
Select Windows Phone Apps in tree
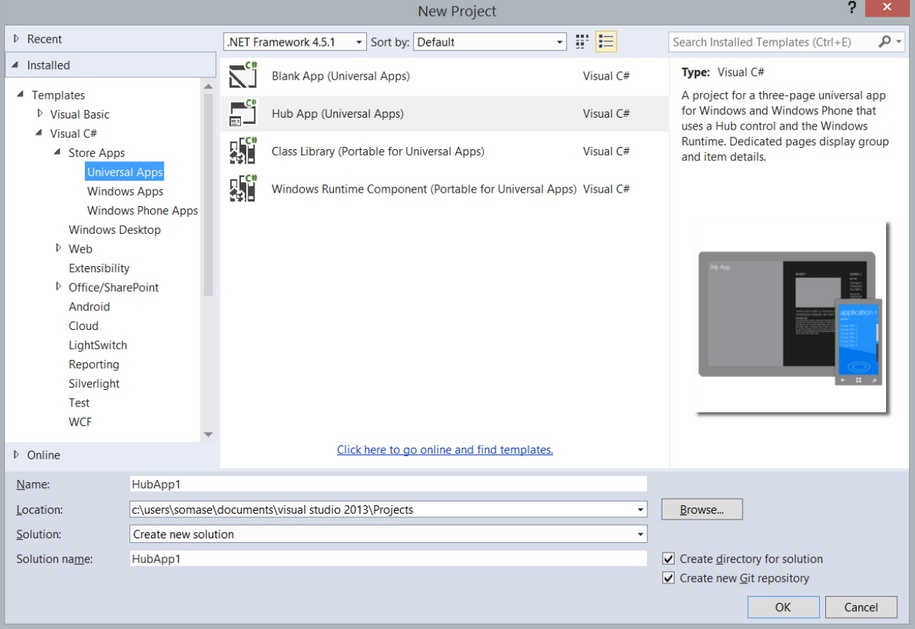[142, 211]
